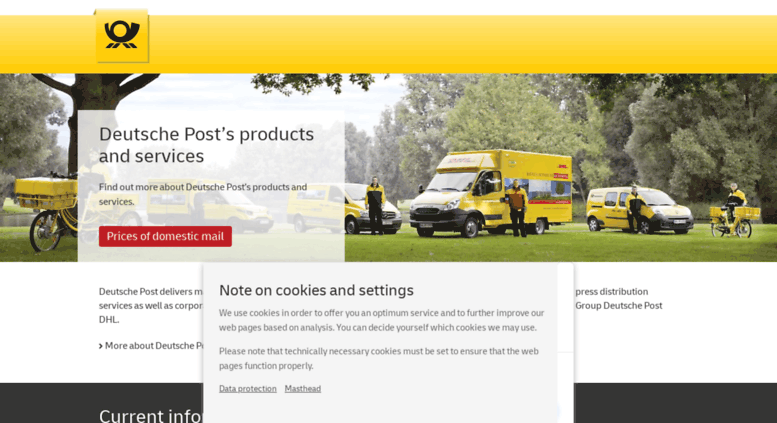
Task: Select the Deutsche Post's products and services headline
Action: coord(206,145)
